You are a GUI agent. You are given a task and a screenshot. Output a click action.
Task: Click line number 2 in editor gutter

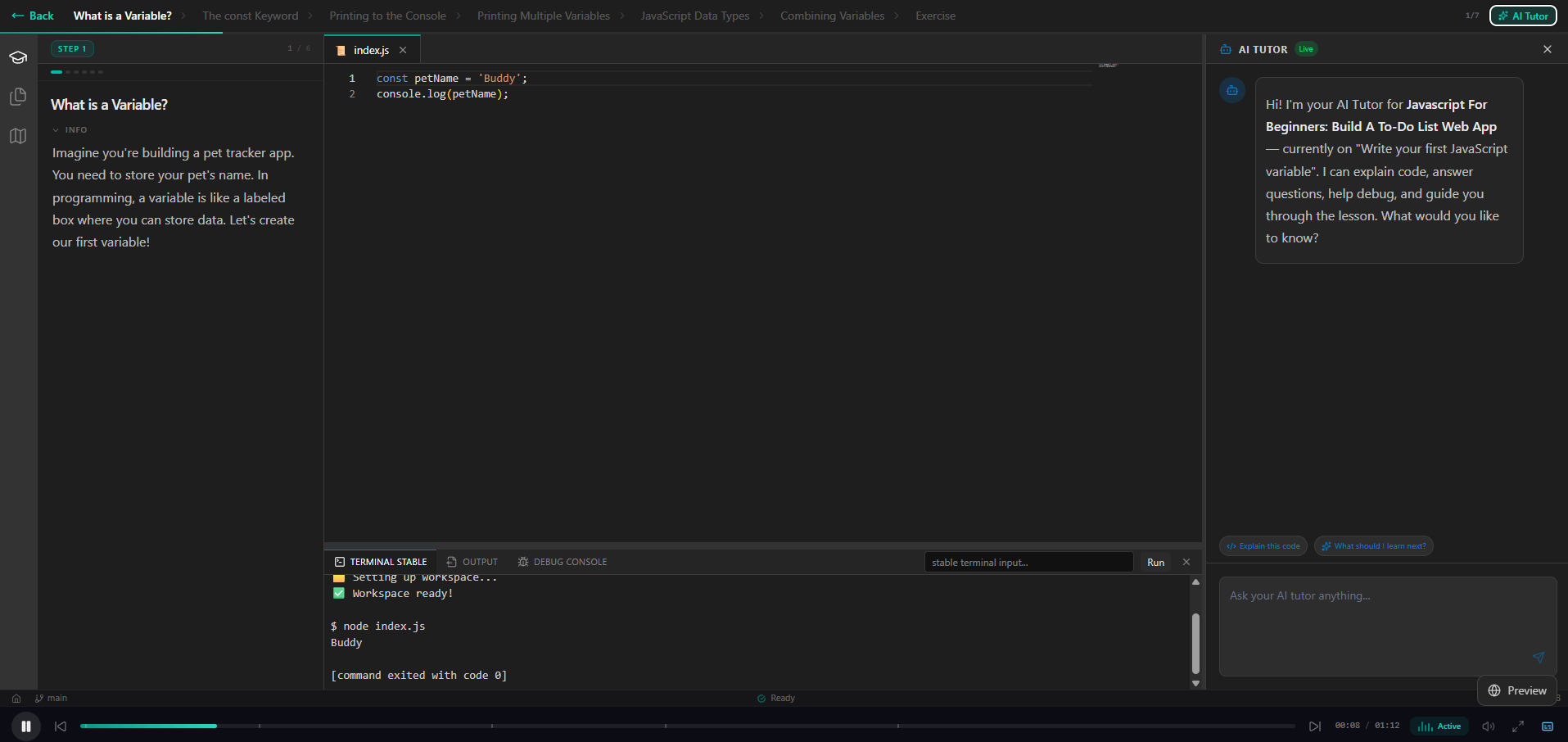click(352, 94)
